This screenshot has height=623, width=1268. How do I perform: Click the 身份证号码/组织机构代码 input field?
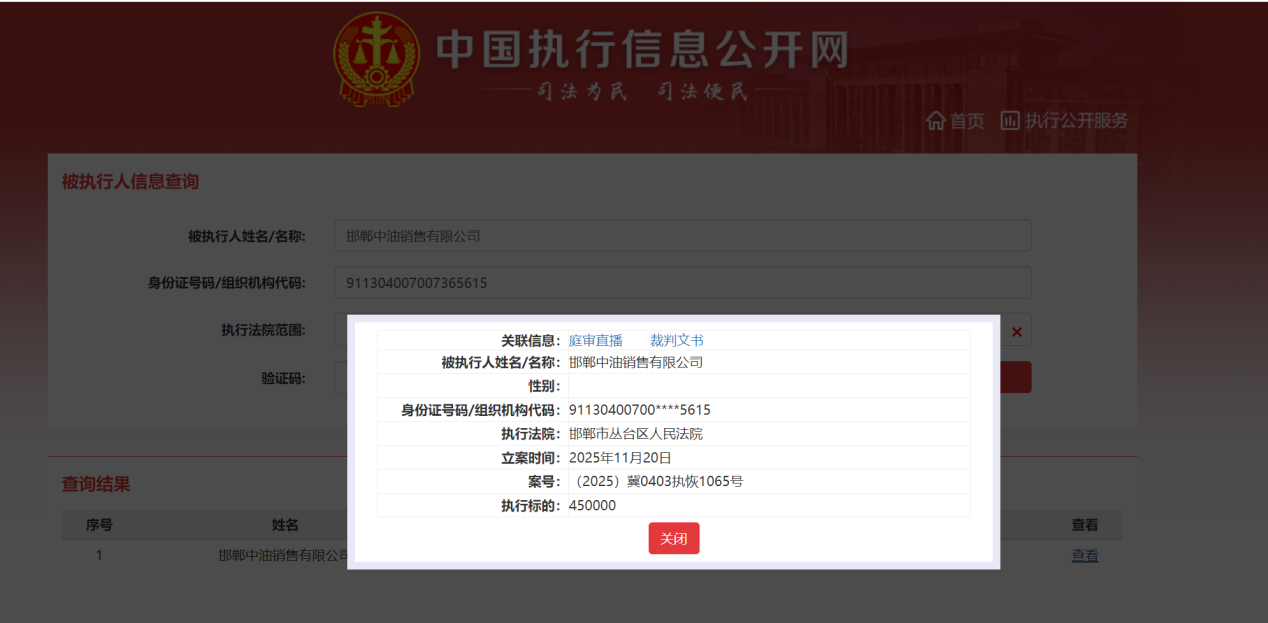point(683,282)
